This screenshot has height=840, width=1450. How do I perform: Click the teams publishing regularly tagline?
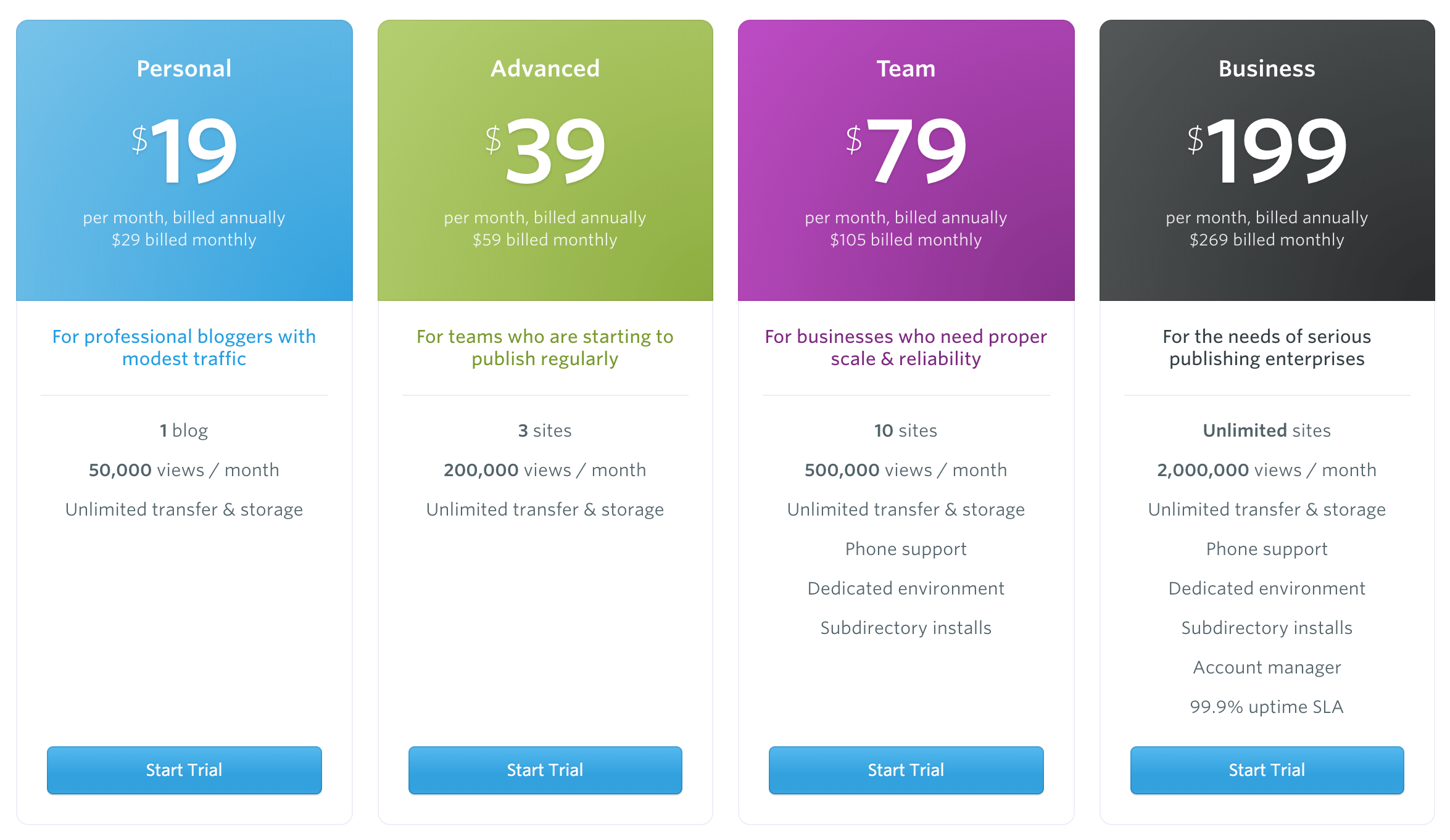coord(545,347)
